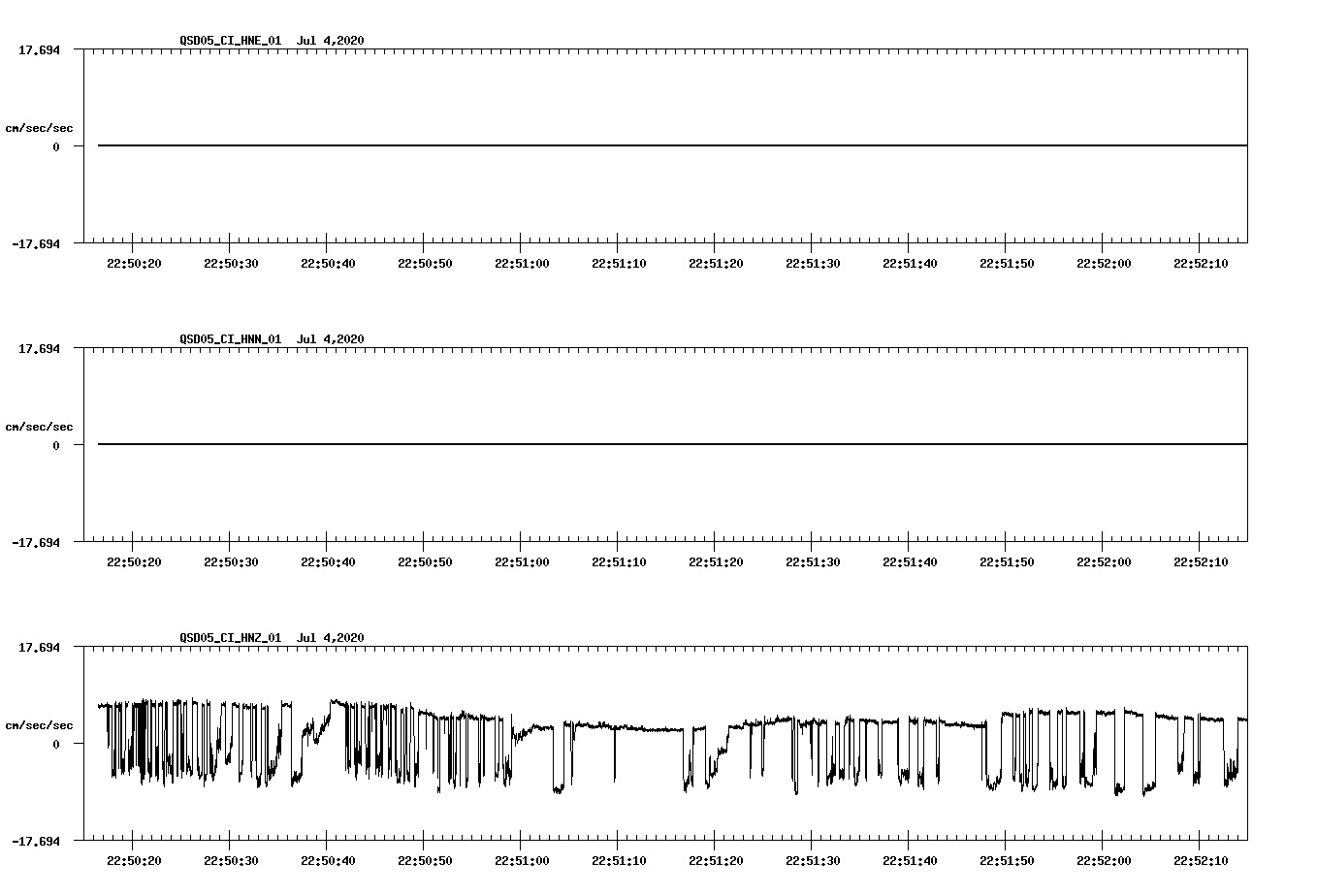Pick the 22:50:30 time label under HNZ plot
The width and height of the screenshot is (1317, 896).
(231, 861)
